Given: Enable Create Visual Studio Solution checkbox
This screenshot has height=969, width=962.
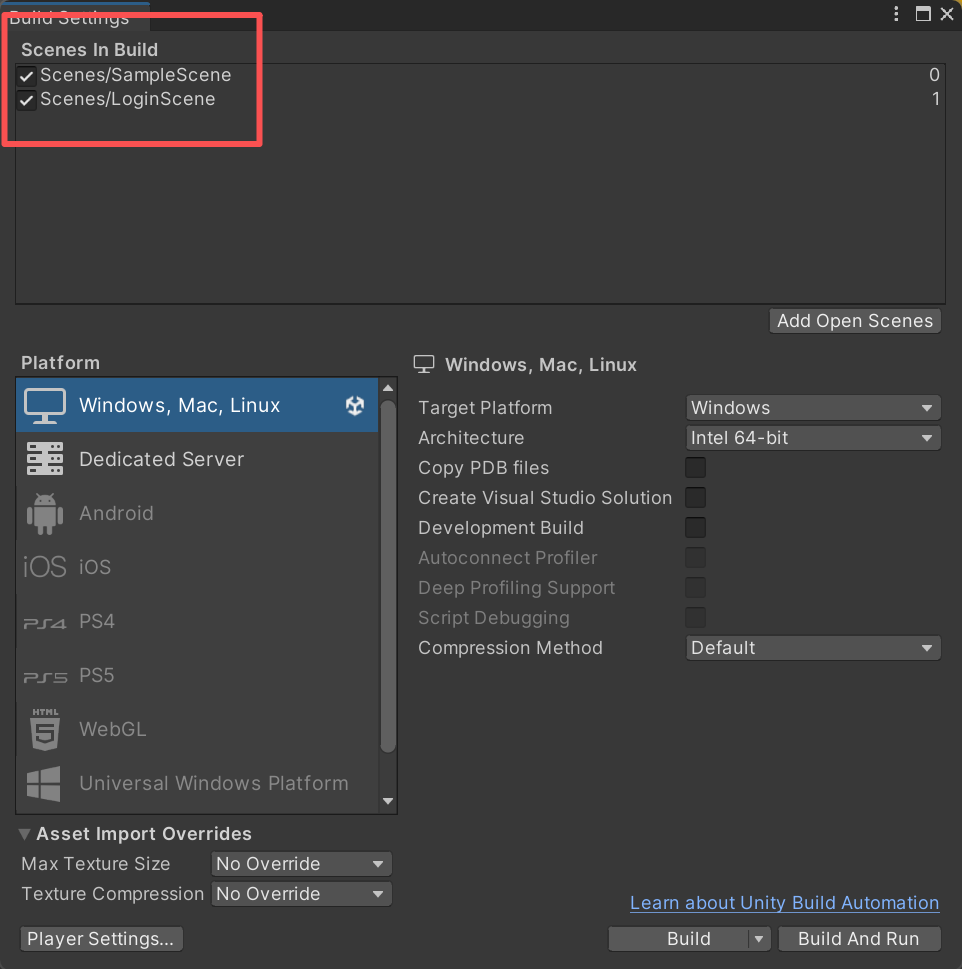Looking at the screenshot, I should click(x=695, y=497).
